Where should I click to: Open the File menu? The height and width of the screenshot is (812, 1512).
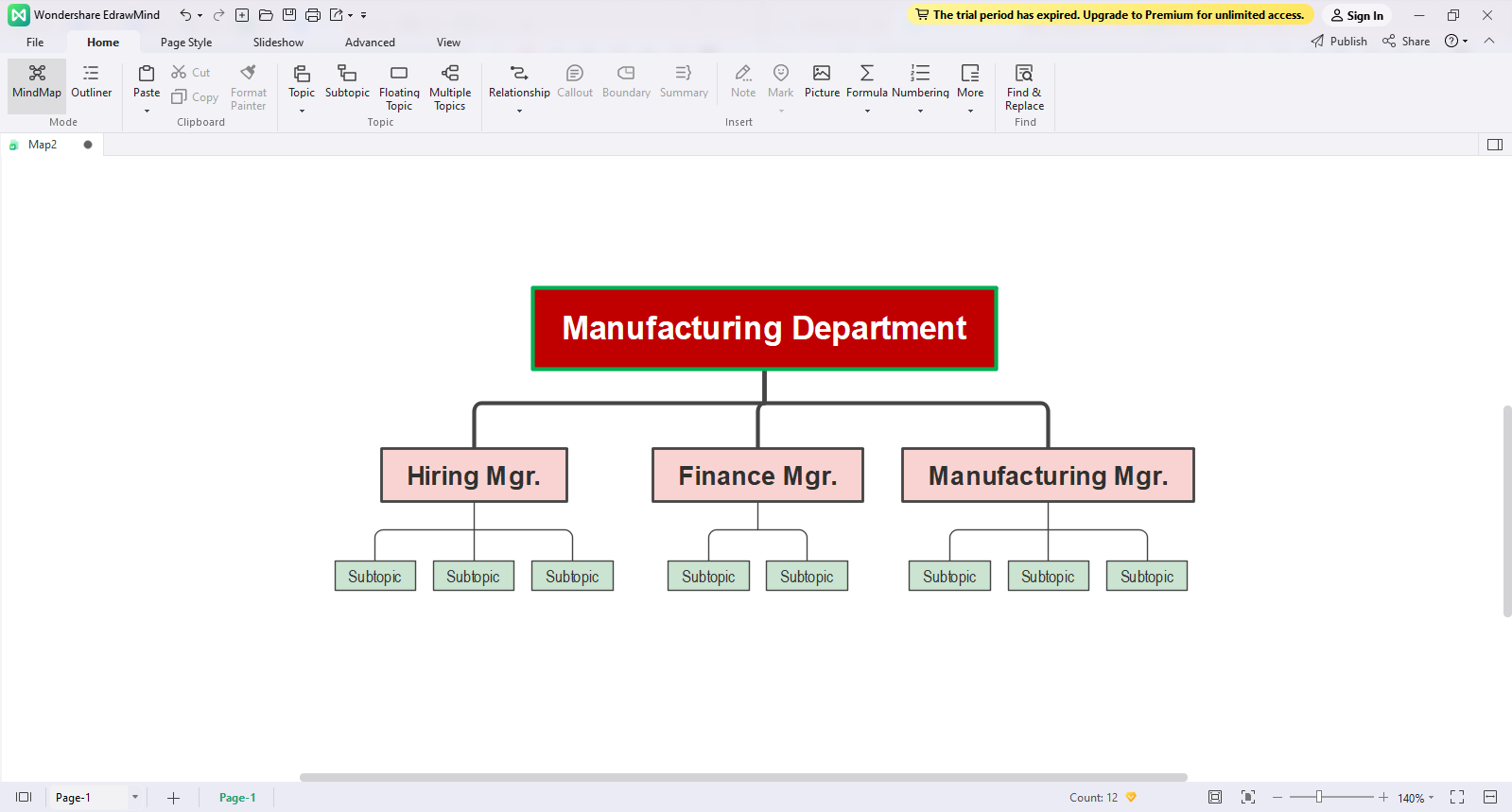coord(35,43)
